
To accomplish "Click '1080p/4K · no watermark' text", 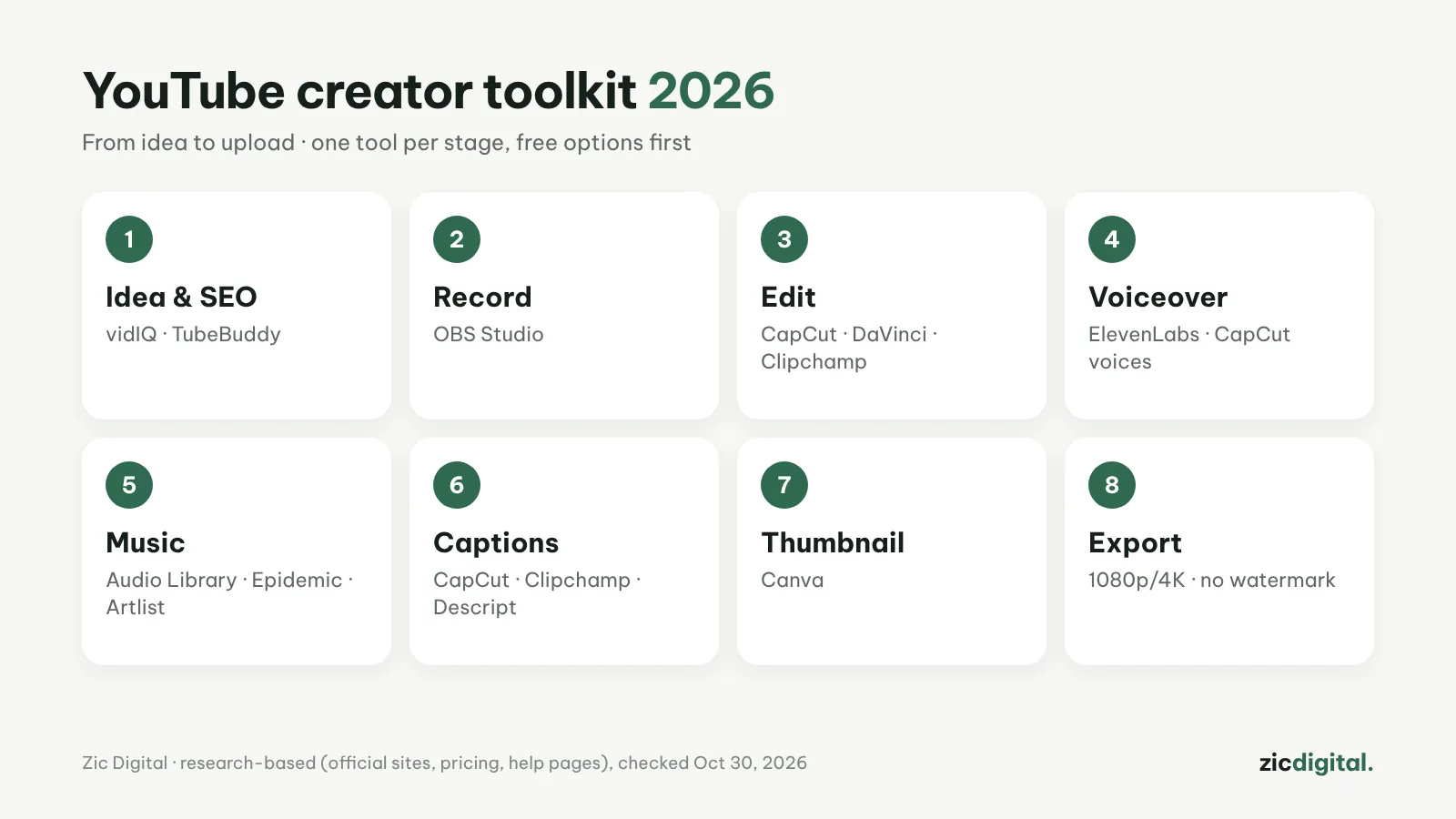I will (x=1211, y=580).
